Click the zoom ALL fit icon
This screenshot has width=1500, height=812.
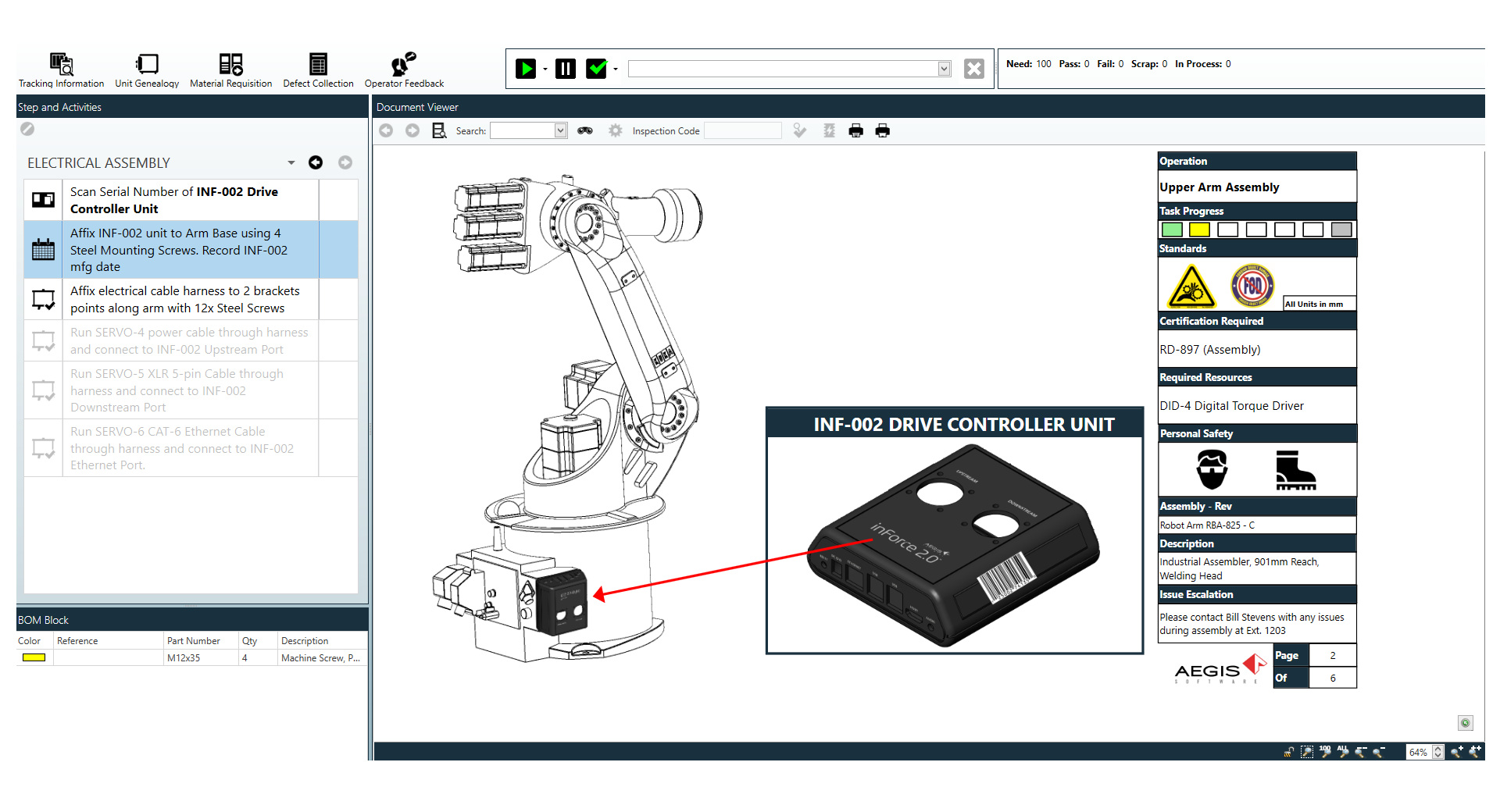tap(1343, 752)
